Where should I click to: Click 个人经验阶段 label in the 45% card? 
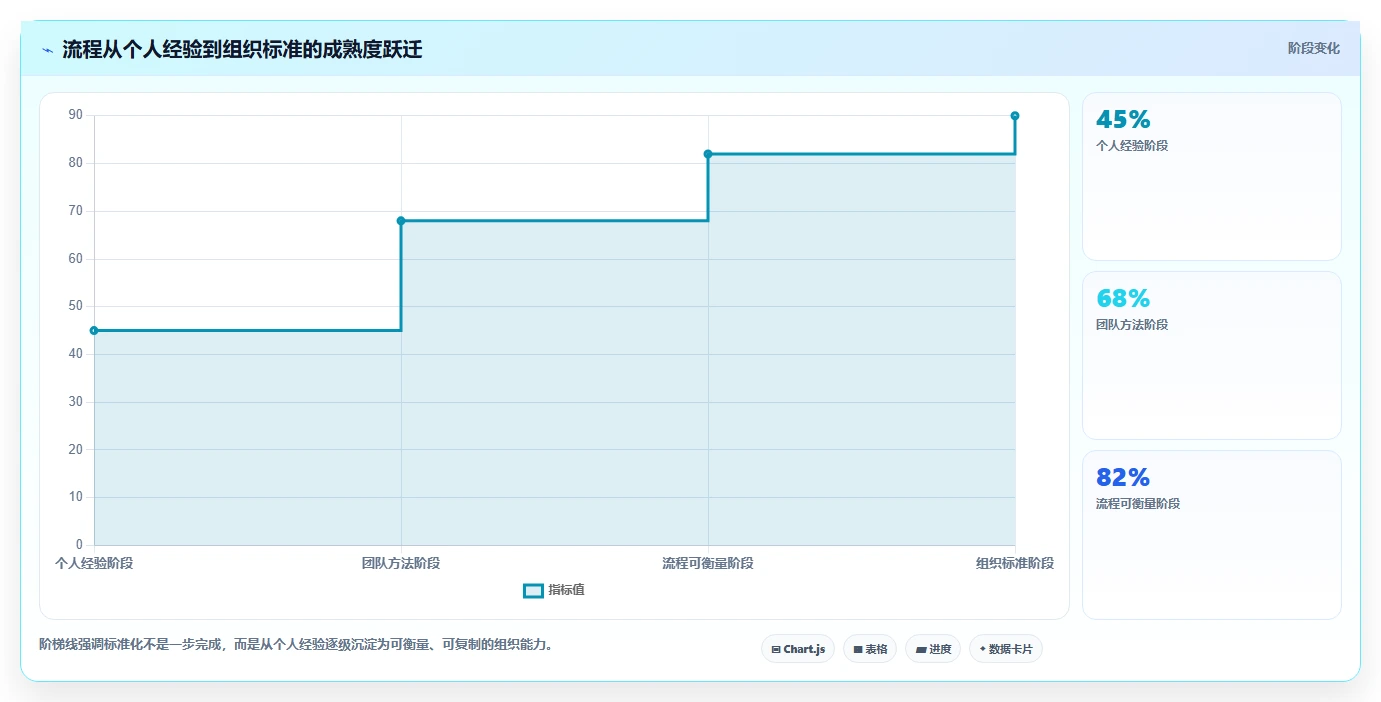point(1132,146)
